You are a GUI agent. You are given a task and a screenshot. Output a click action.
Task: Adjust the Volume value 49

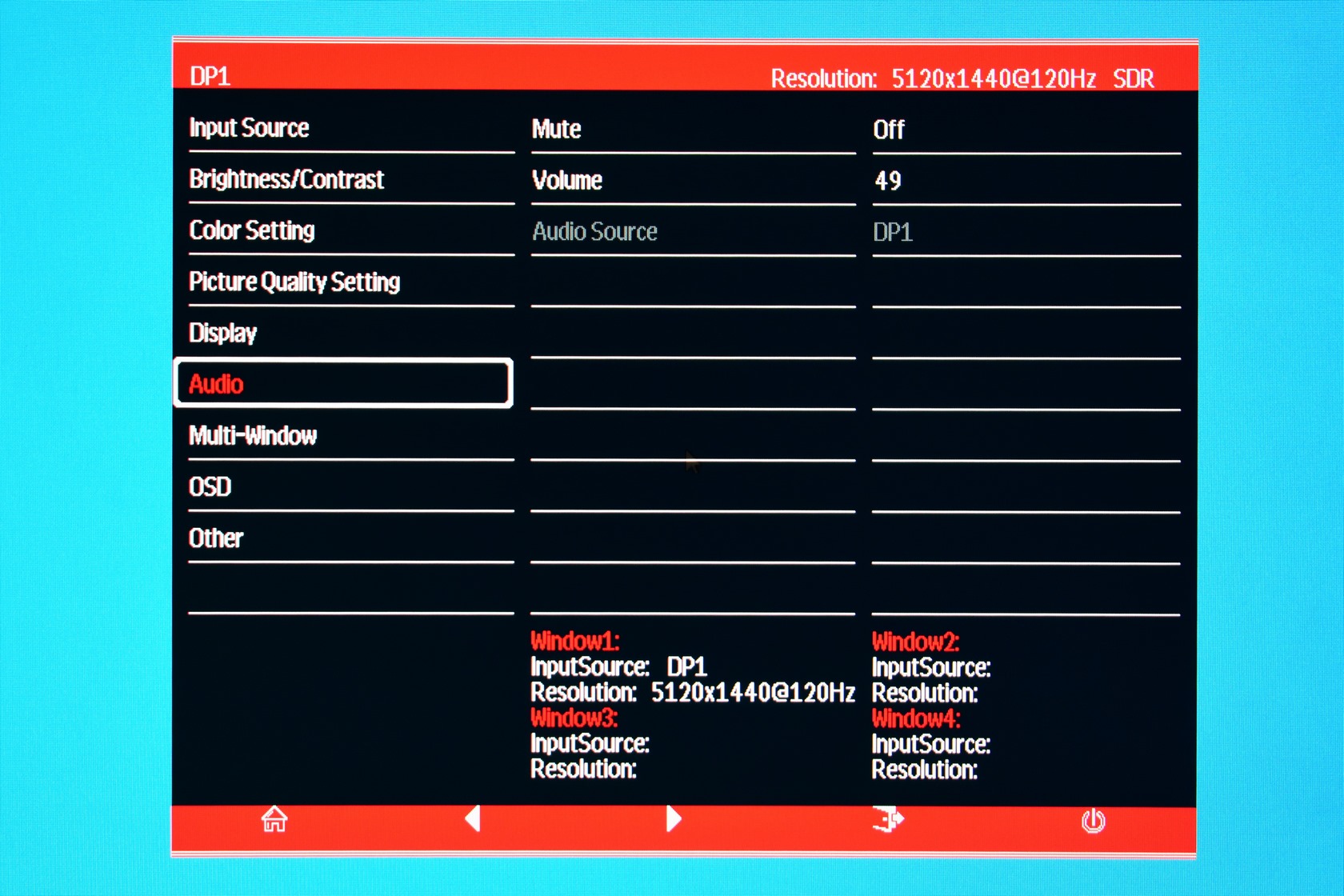pos(888,181)
